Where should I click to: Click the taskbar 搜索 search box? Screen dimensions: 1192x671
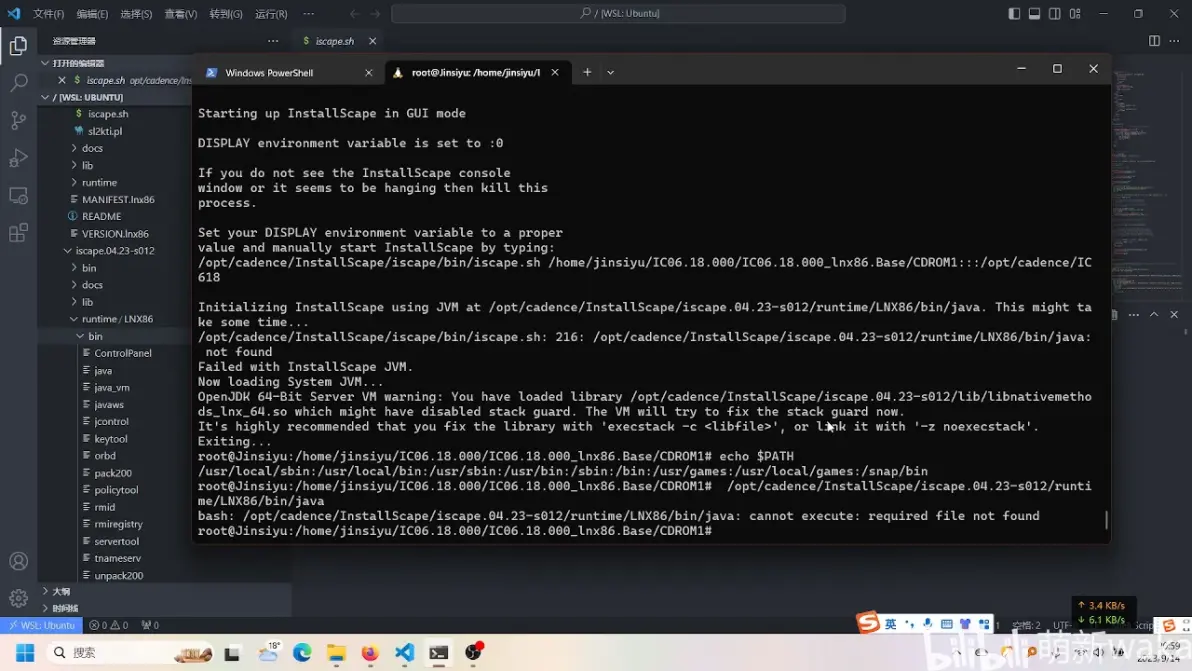131,653
